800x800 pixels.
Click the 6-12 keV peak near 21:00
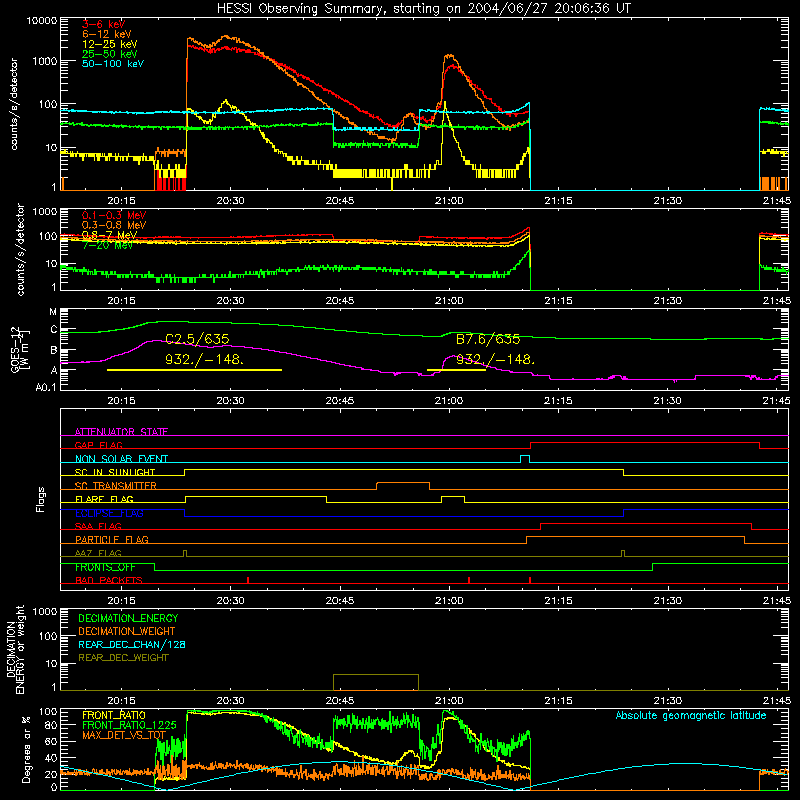coord(449,55)
